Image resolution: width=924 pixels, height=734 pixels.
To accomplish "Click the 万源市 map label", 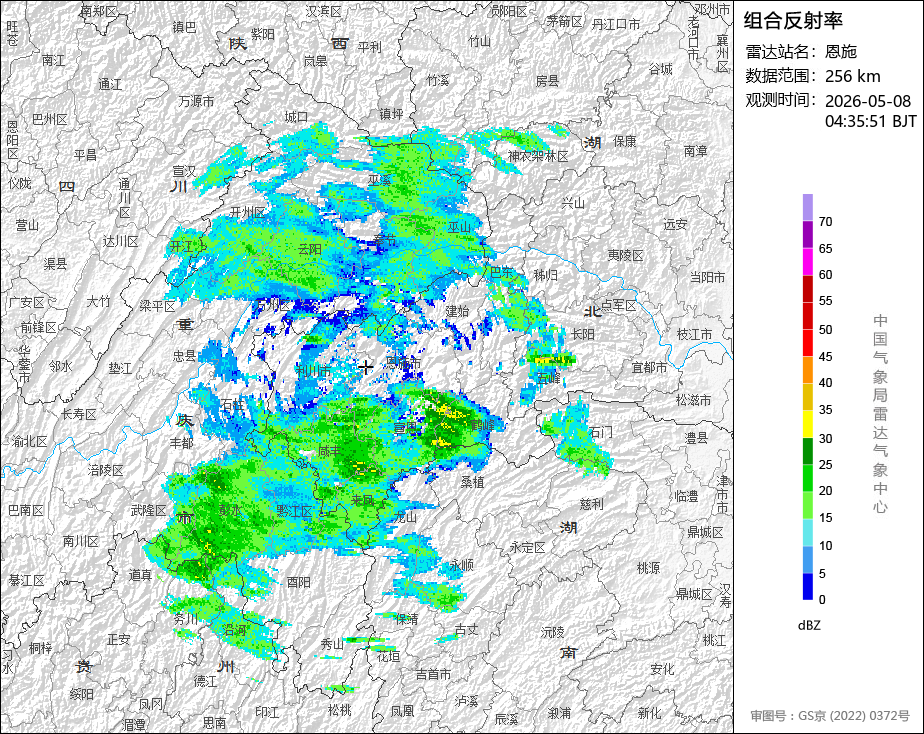I will pyautogui.click(x=196, y=101).
